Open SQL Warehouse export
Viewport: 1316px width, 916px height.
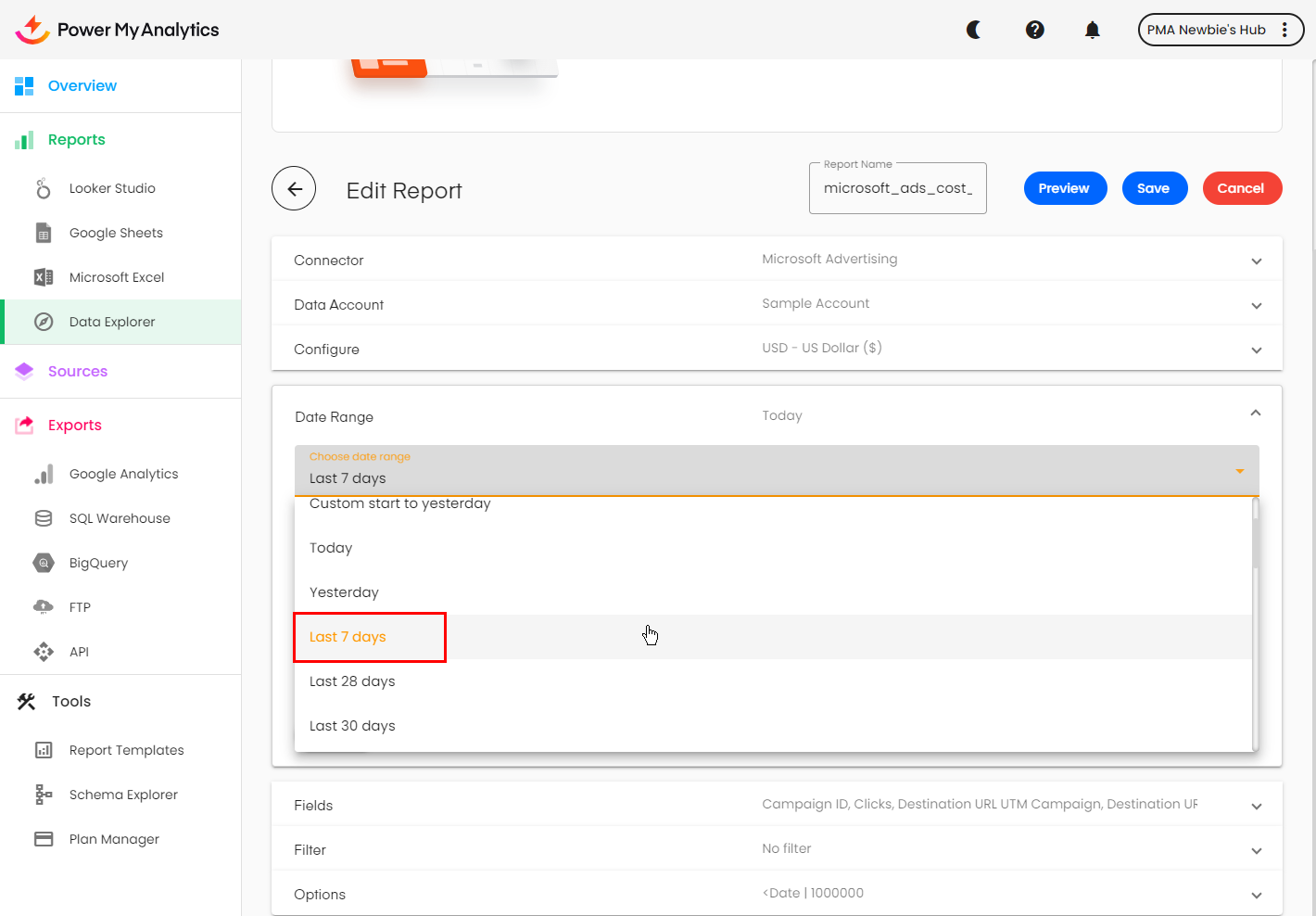tap(120, 518)
